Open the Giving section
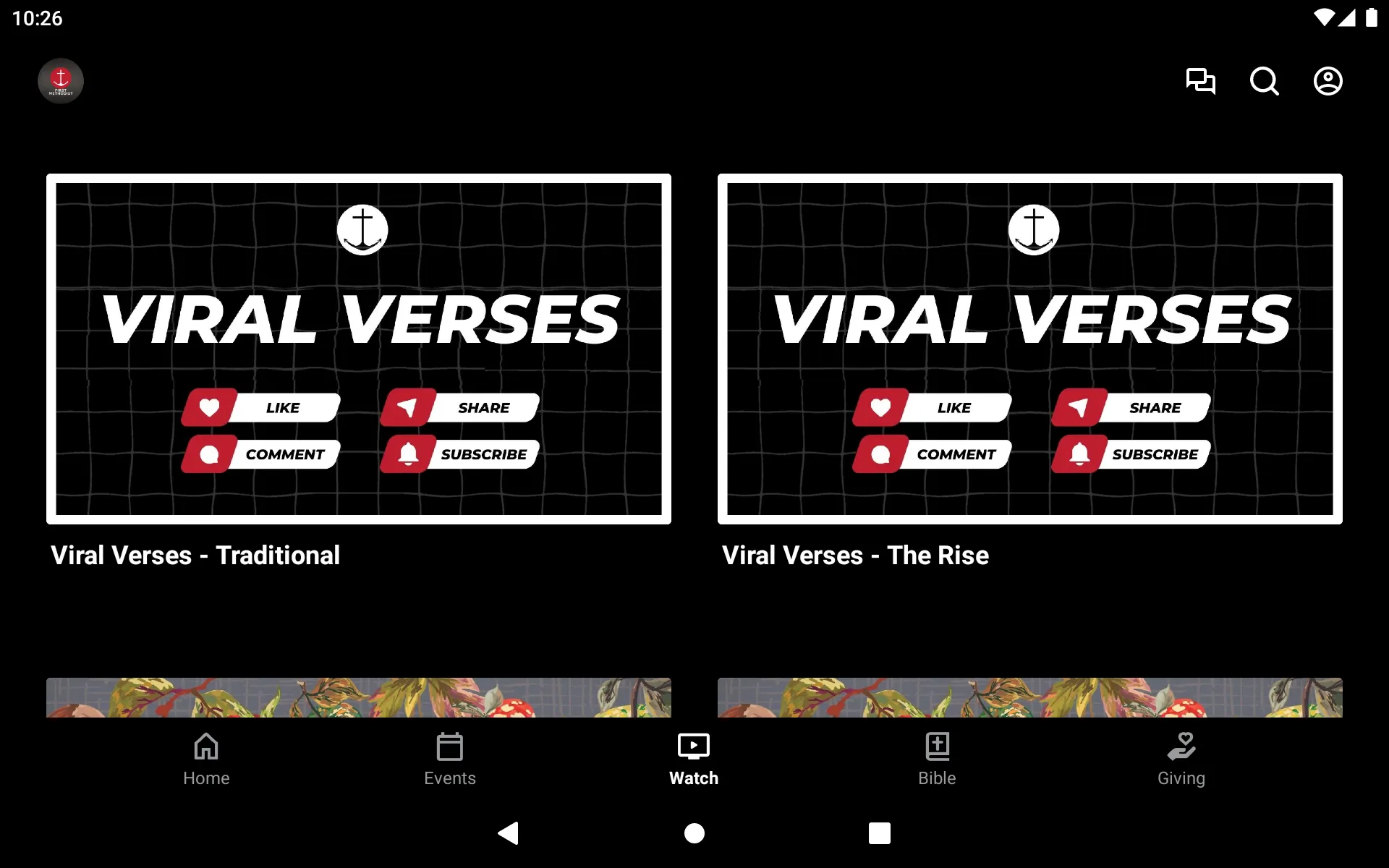Viewport: 1389px width, 868px height. 1180,758
